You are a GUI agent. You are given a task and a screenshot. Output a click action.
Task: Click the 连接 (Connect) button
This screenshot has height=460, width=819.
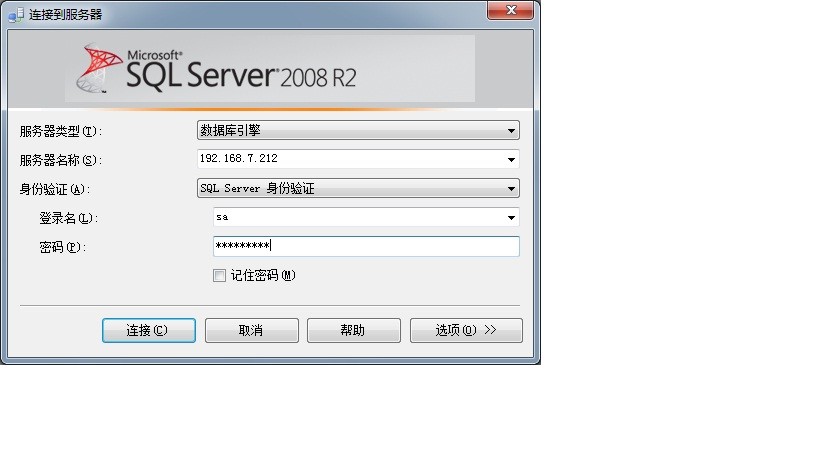(x=149, y=331)
